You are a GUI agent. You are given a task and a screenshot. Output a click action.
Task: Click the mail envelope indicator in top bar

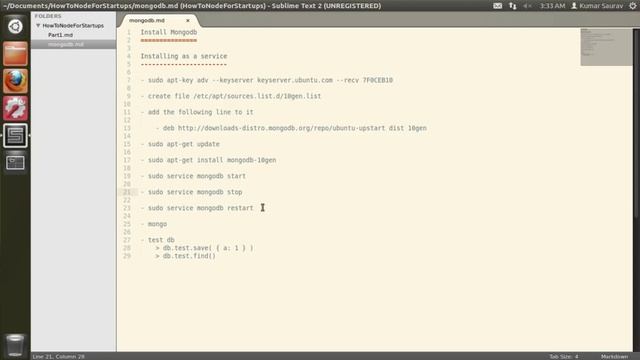[498, 6]
